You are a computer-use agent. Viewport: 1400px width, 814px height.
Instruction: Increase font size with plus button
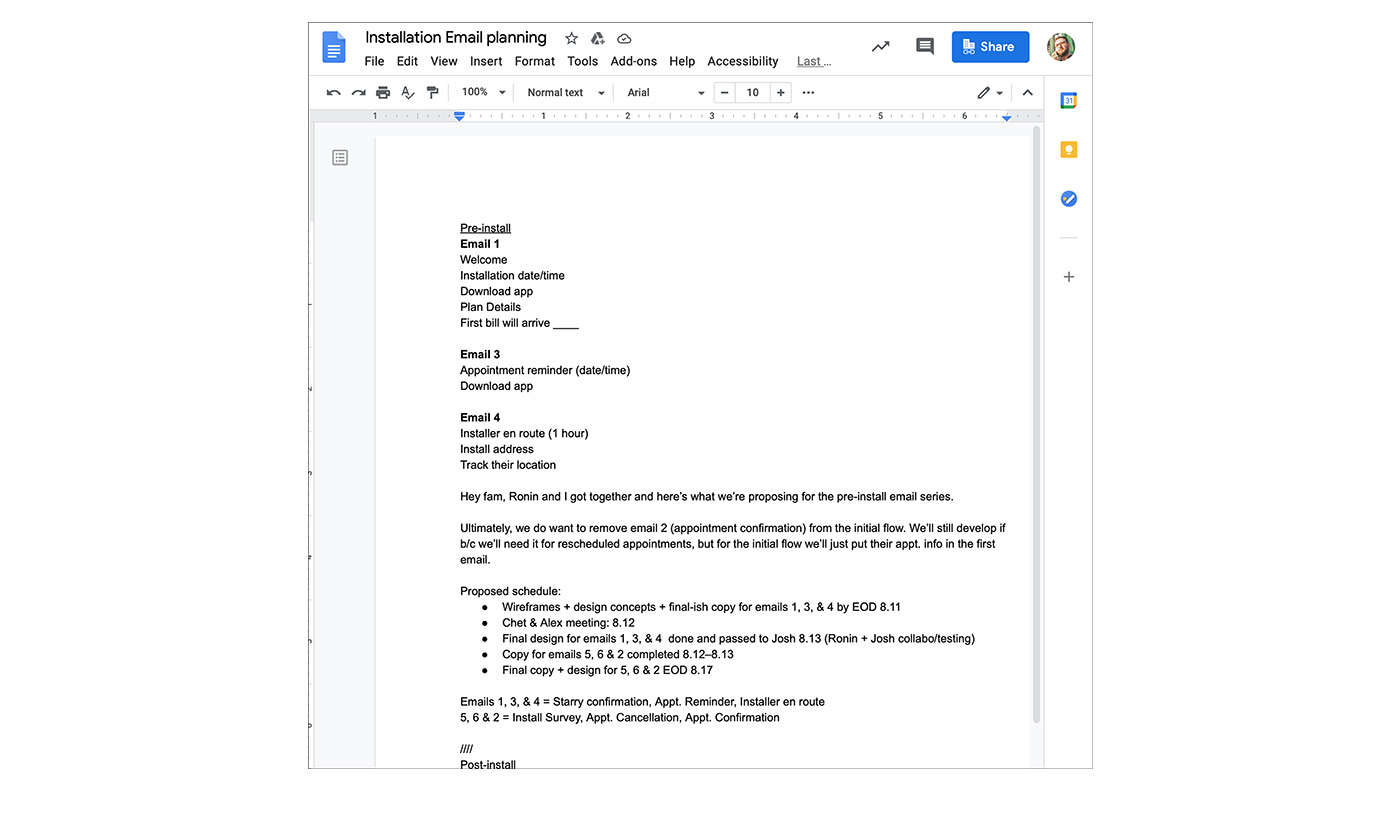(x=781, y=93)
